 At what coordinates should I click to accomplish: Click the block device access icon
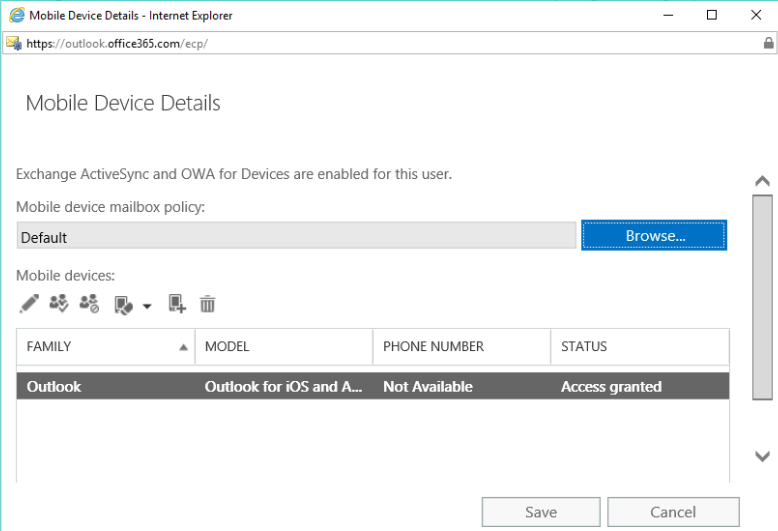click(89, 304)
